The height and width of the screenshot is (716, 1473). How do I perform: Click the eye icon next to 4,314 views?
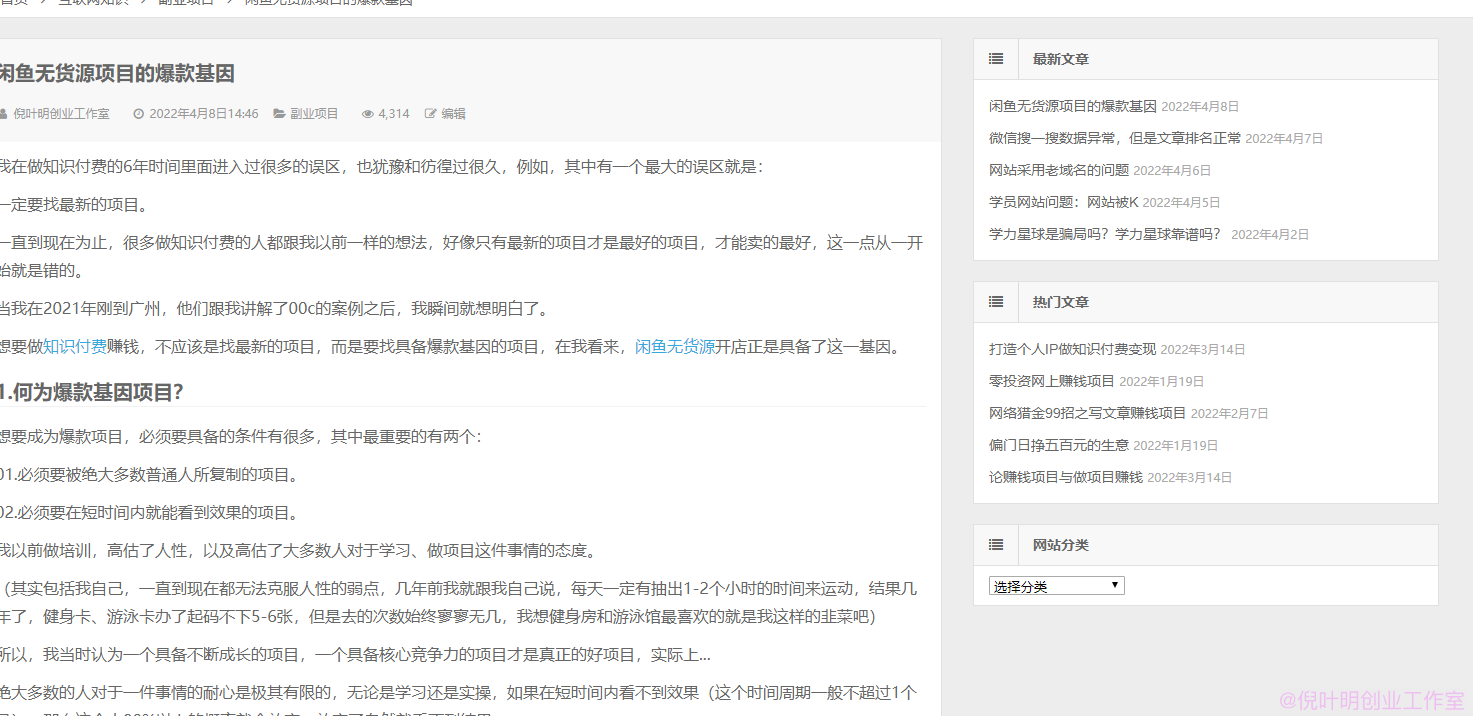[x=368, y=114]
